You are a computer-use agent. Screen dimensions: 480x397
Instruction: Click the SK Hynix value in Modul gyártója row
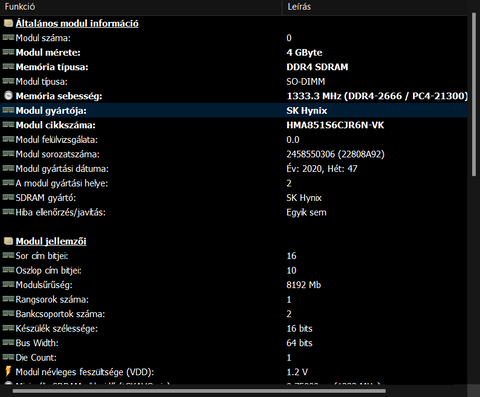(x=307, y=111)
